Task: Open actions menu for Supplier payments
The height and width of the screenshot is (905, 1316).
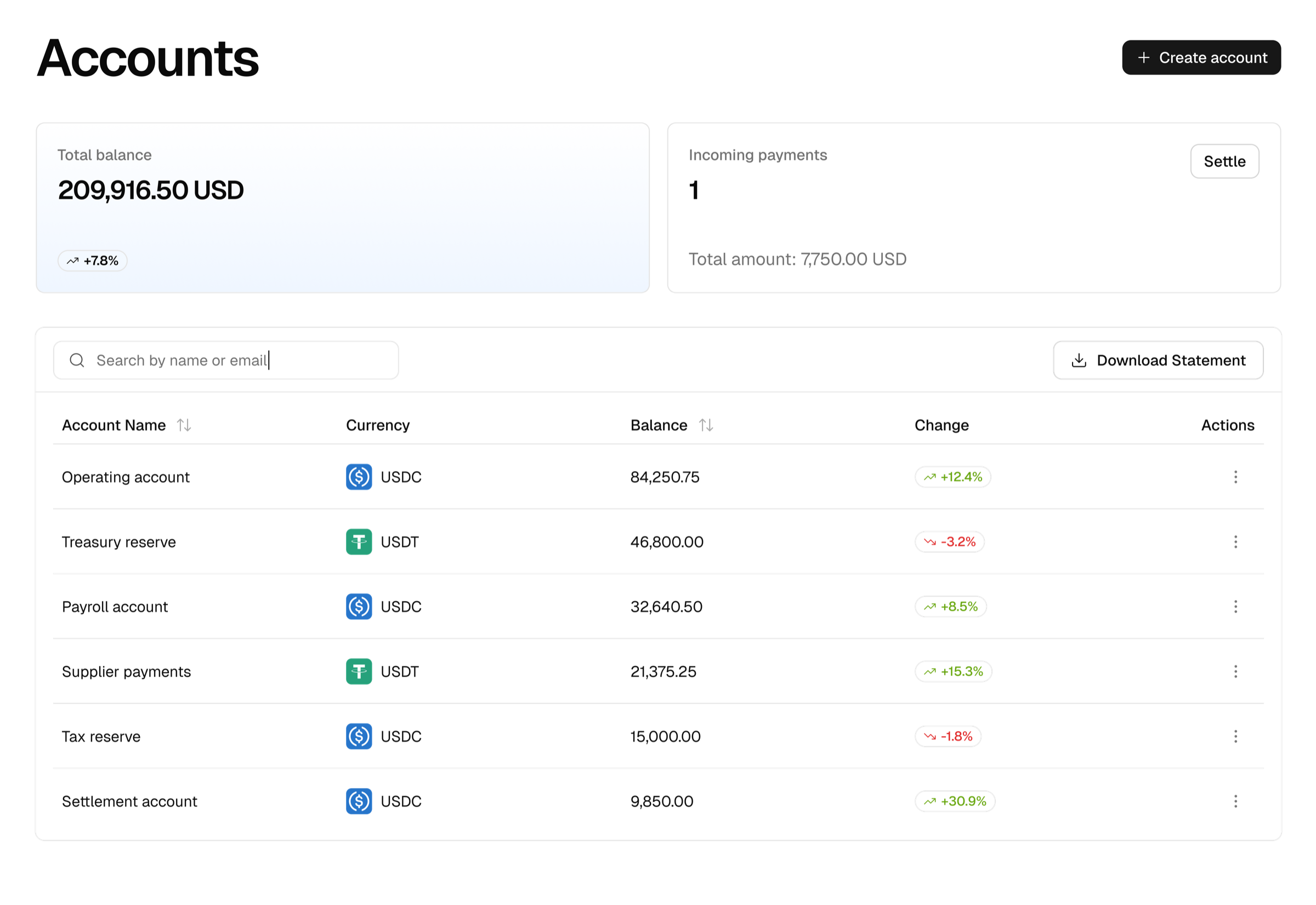Action: point(1235,671)
